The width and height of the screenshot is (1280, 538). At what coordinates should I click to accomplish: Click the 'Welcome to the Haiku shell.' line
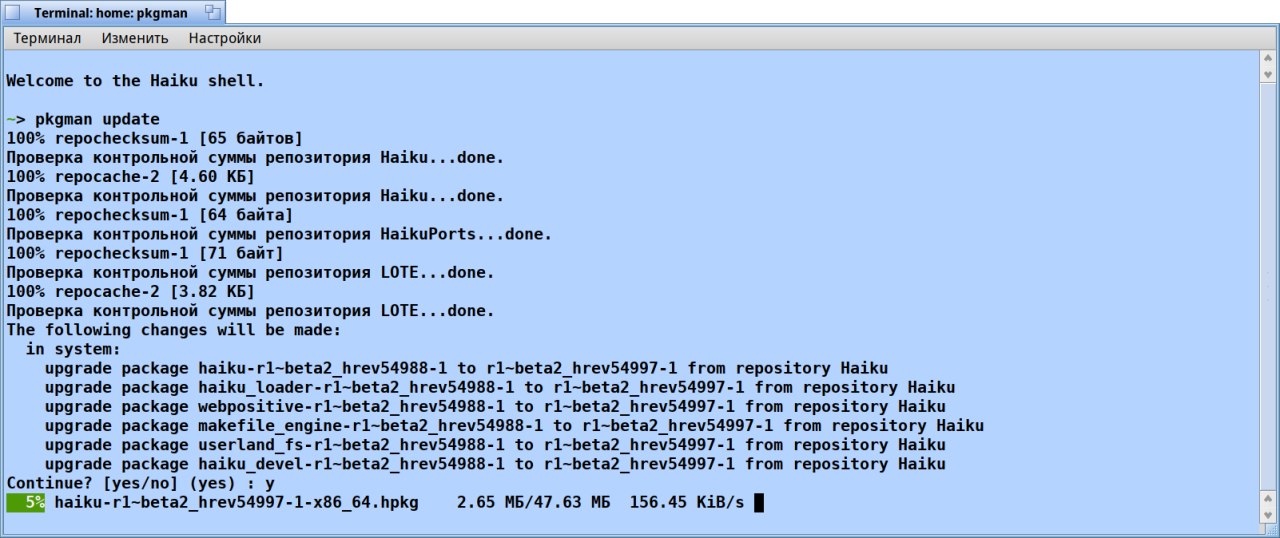click(x=136, y=81)
